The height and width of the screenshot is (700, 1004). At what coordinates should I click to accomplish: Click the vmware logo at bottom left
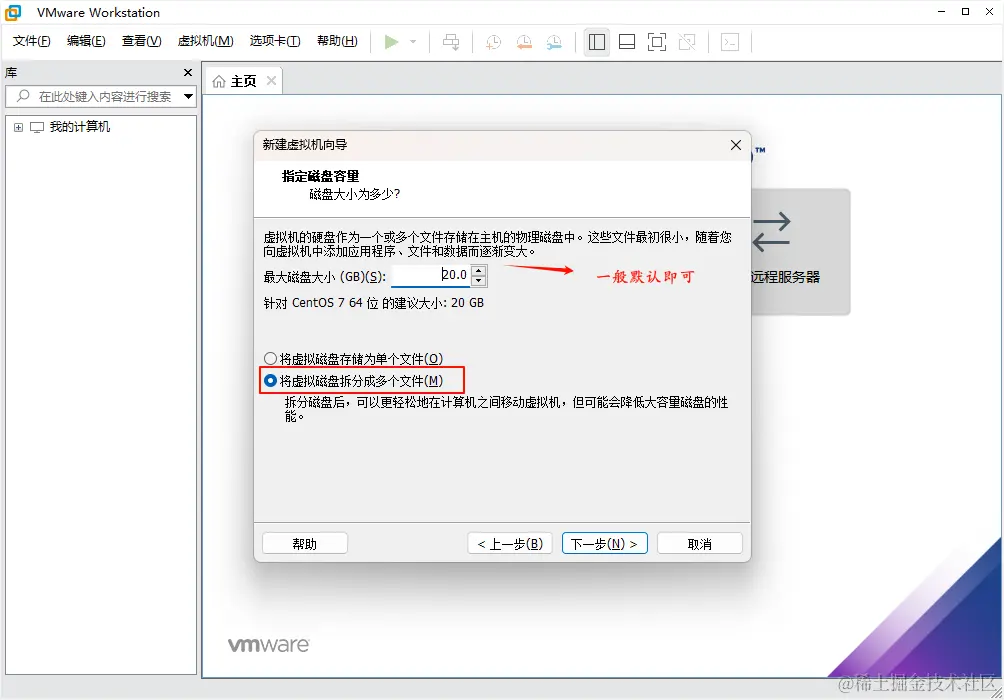pyautogui.click(x=268, y=644)
